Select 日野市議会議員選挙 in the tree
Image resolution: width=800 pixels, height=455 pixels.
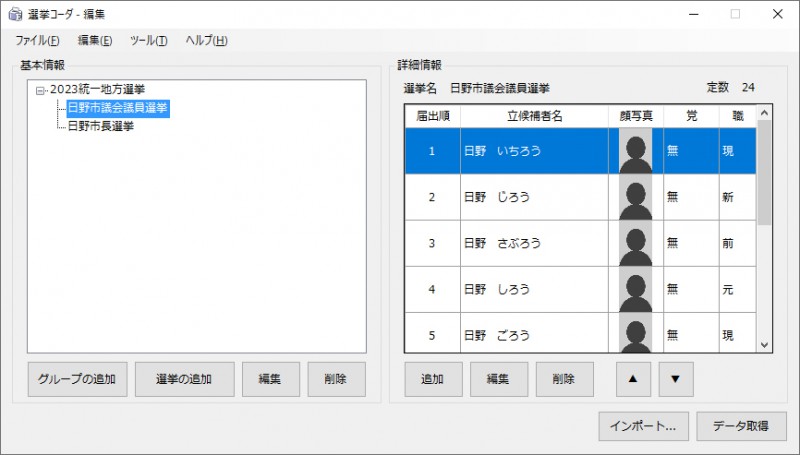118,108
